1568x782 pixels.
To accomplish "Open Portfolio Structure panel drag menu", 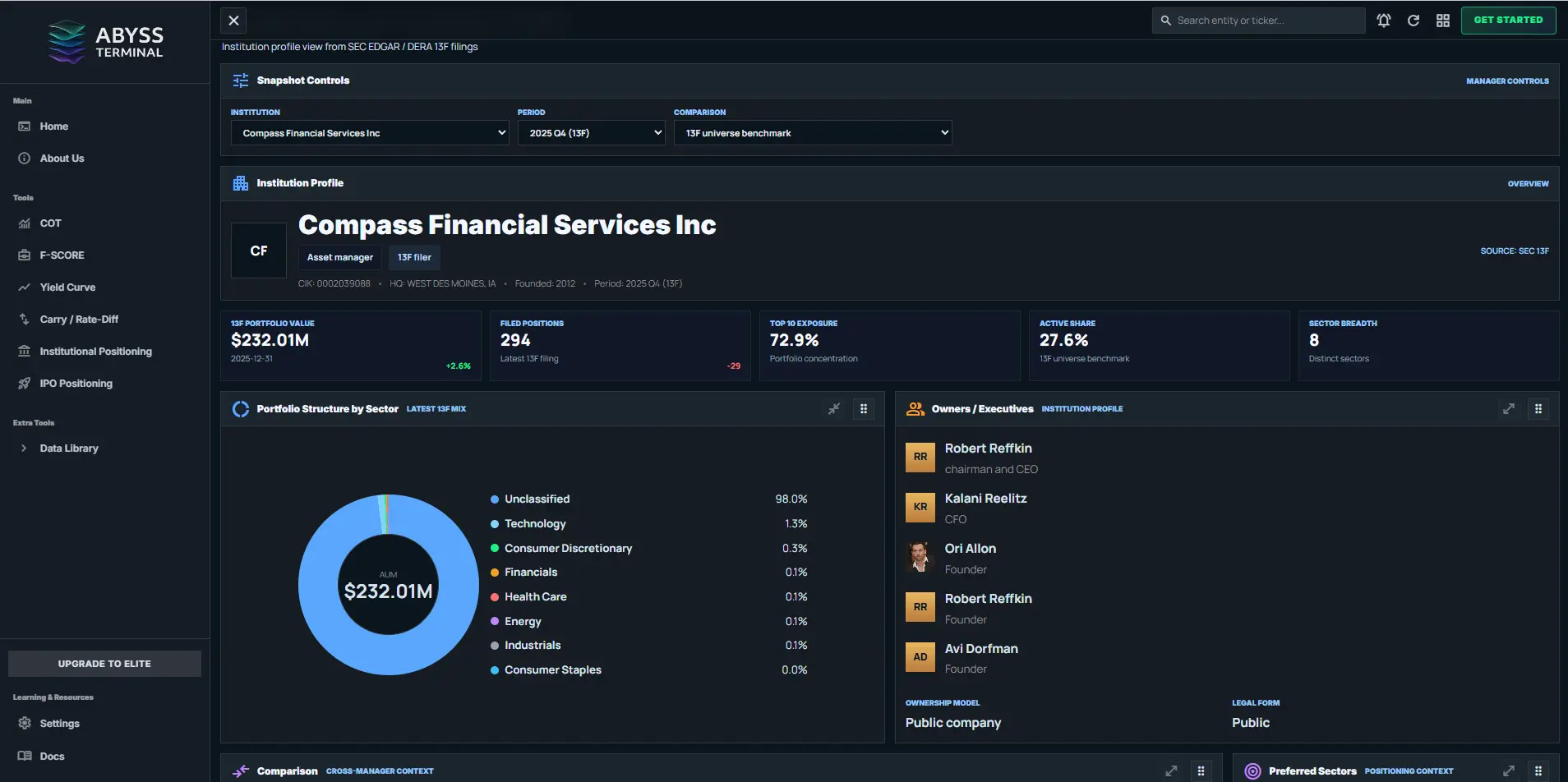I will [864, 409].
